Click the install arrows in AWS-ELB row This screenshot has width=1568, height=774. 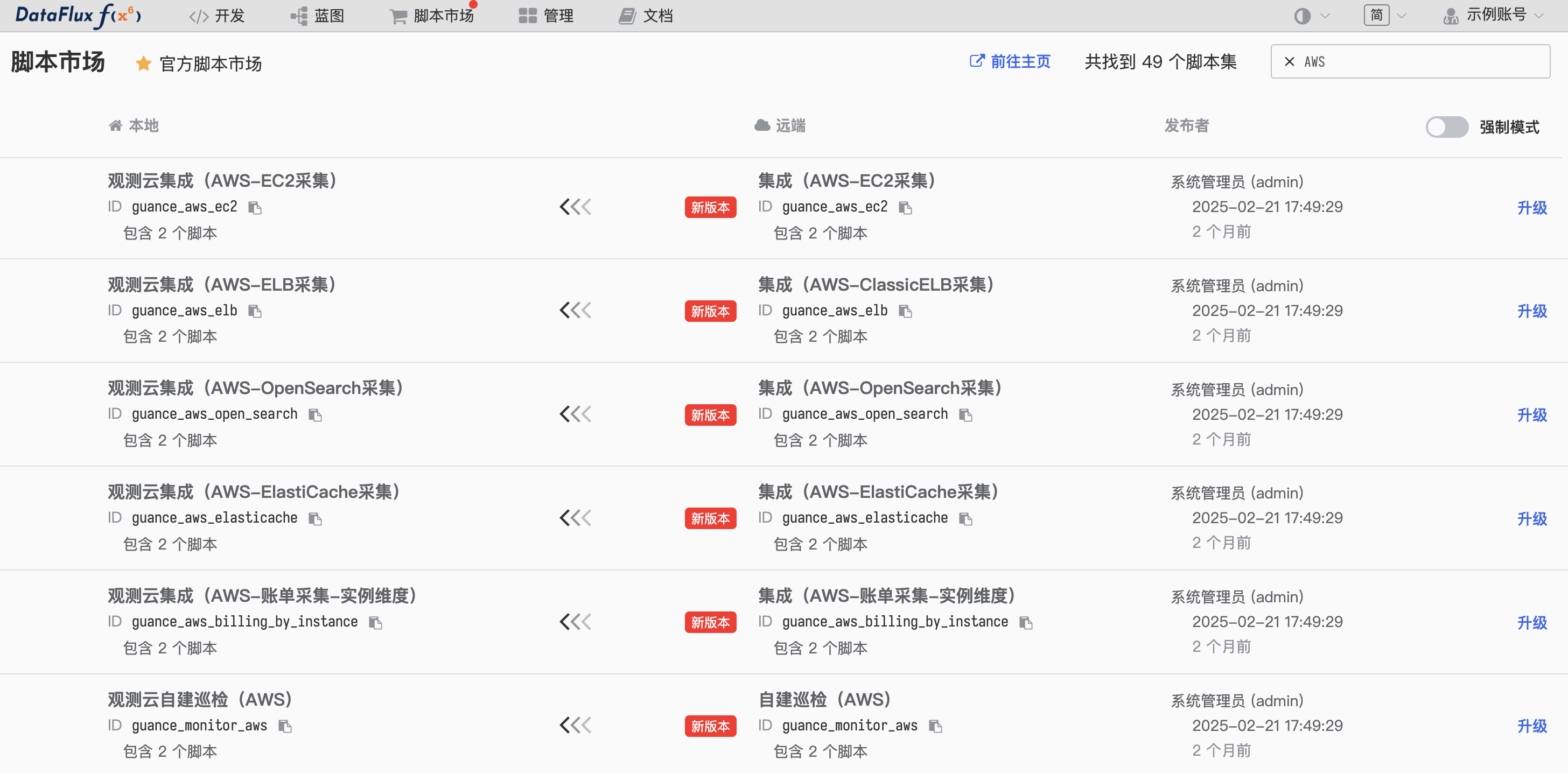575,311
